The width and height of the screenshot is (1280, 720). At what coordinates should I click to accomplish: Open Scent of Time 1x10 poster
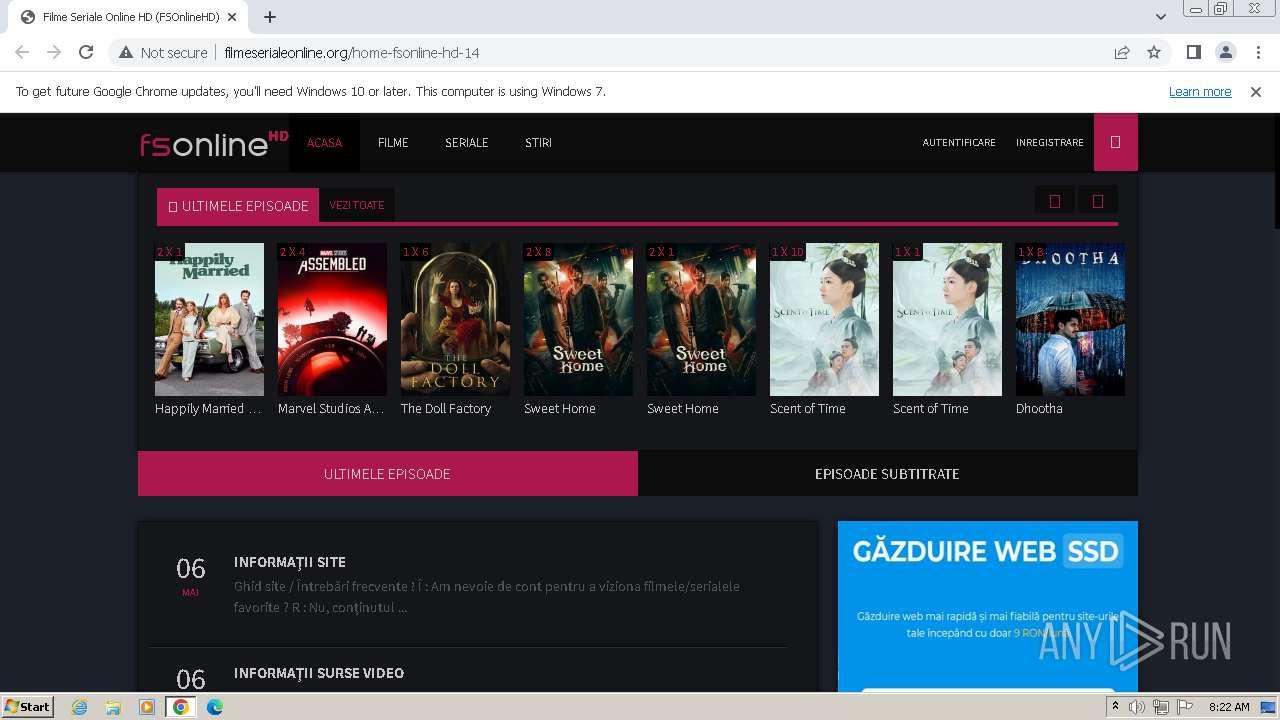point(824,319)
